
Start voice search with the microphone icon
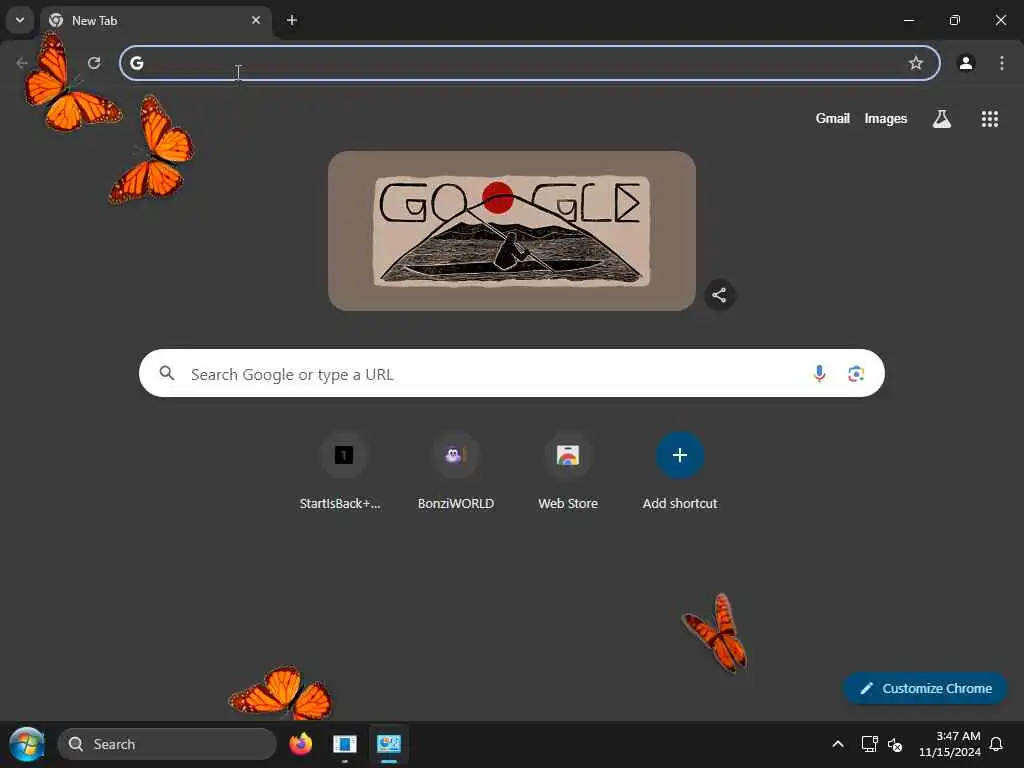tap(819, 374)
